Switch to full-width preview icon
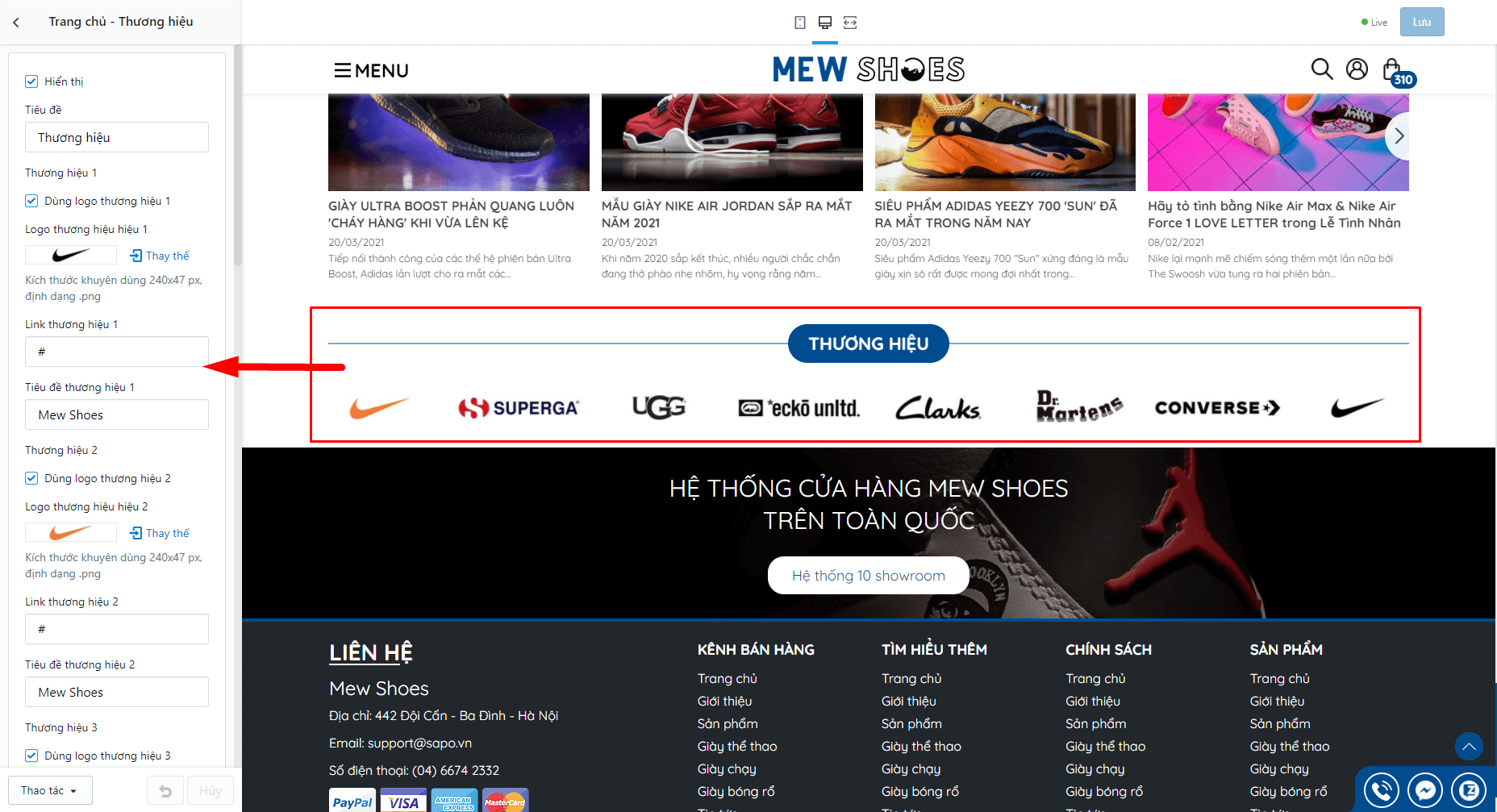Image resolution: width=1497 pixels, height=812 pixels. coord(850,23)
